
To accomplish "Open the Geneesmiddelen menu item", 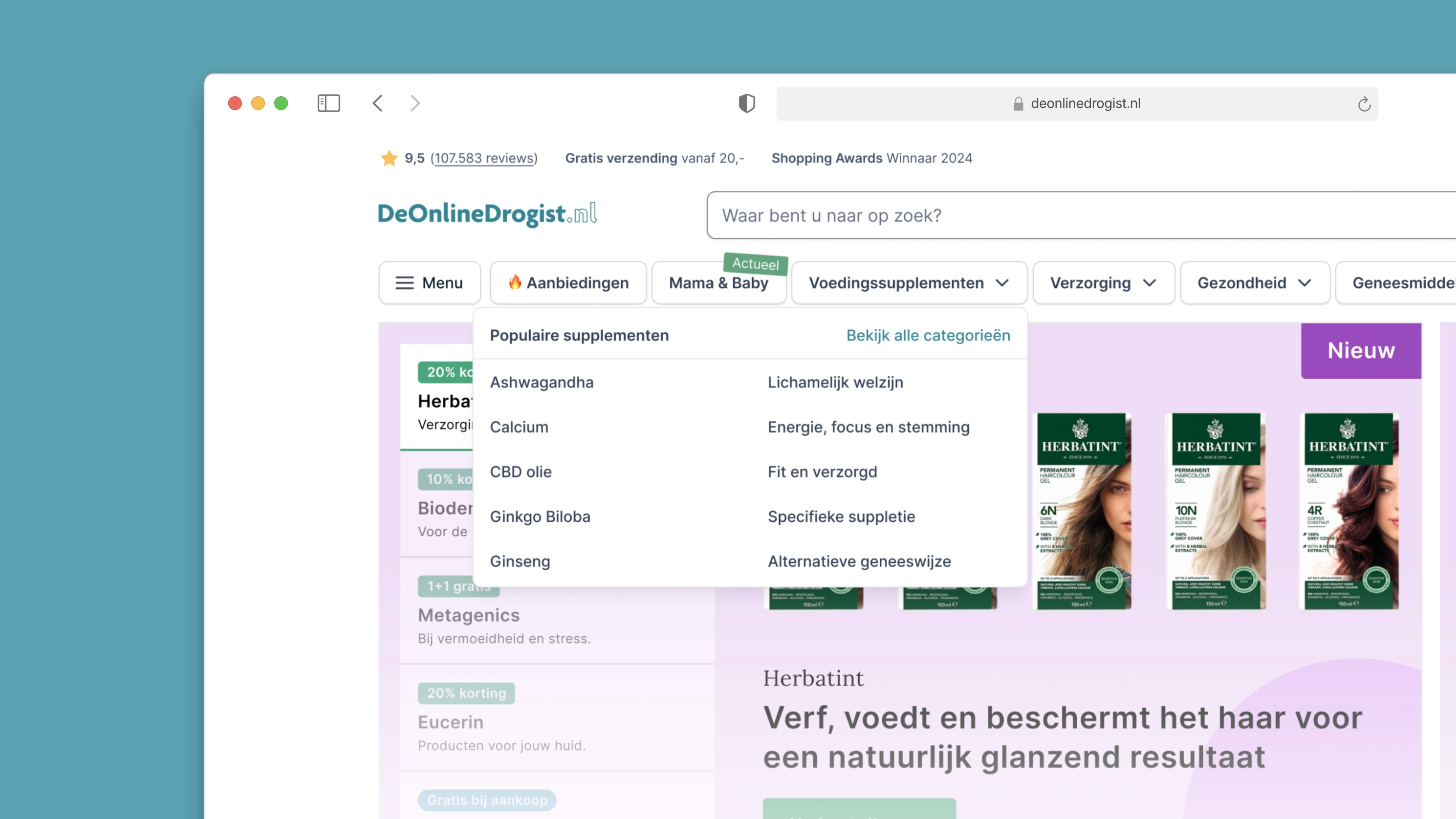I will point(1396,282).
